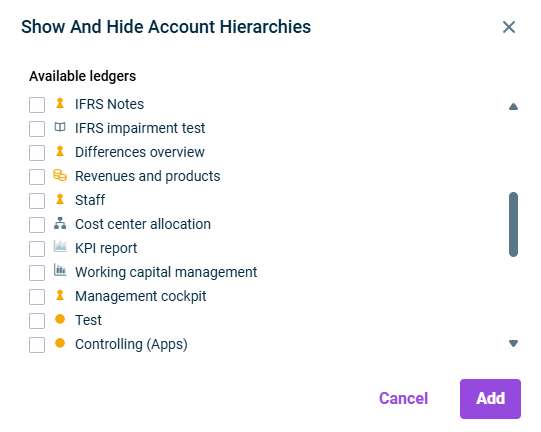
Task: Enable the Differences overview checkbox
Action: 37,153
